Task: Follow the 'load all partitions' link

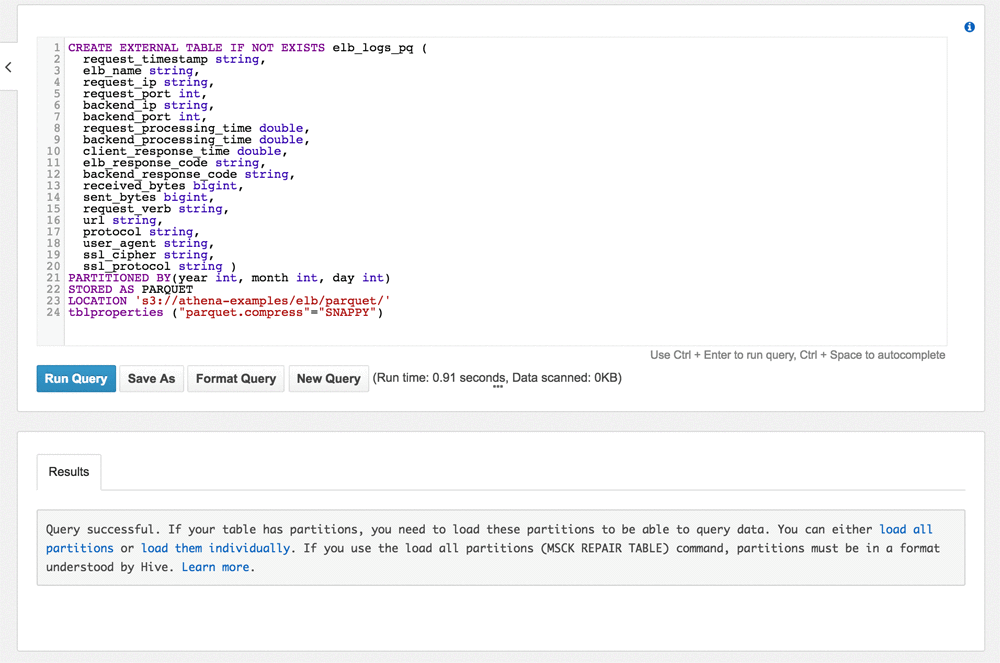Action: pyautogui.click(x=489, y=539)
